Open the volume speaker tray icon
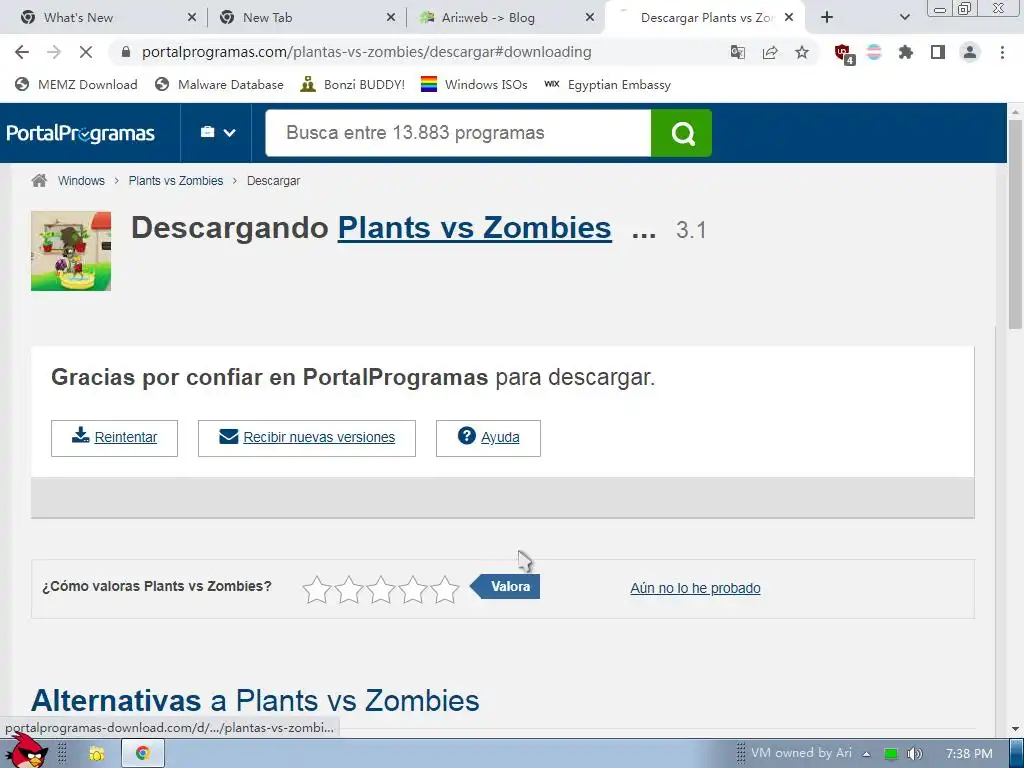 (x=914, y=754)
